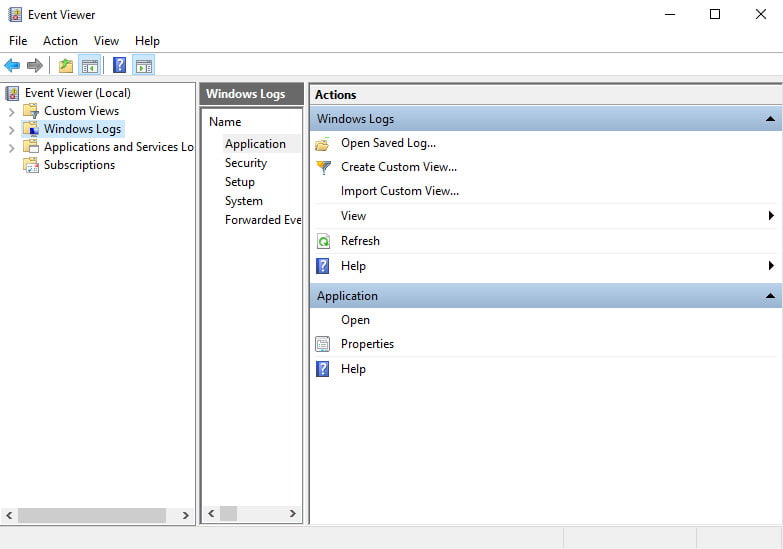The width and height of the screenshot is (783, 549).
Task: Select the Security log in list
Action: [246, 163]
